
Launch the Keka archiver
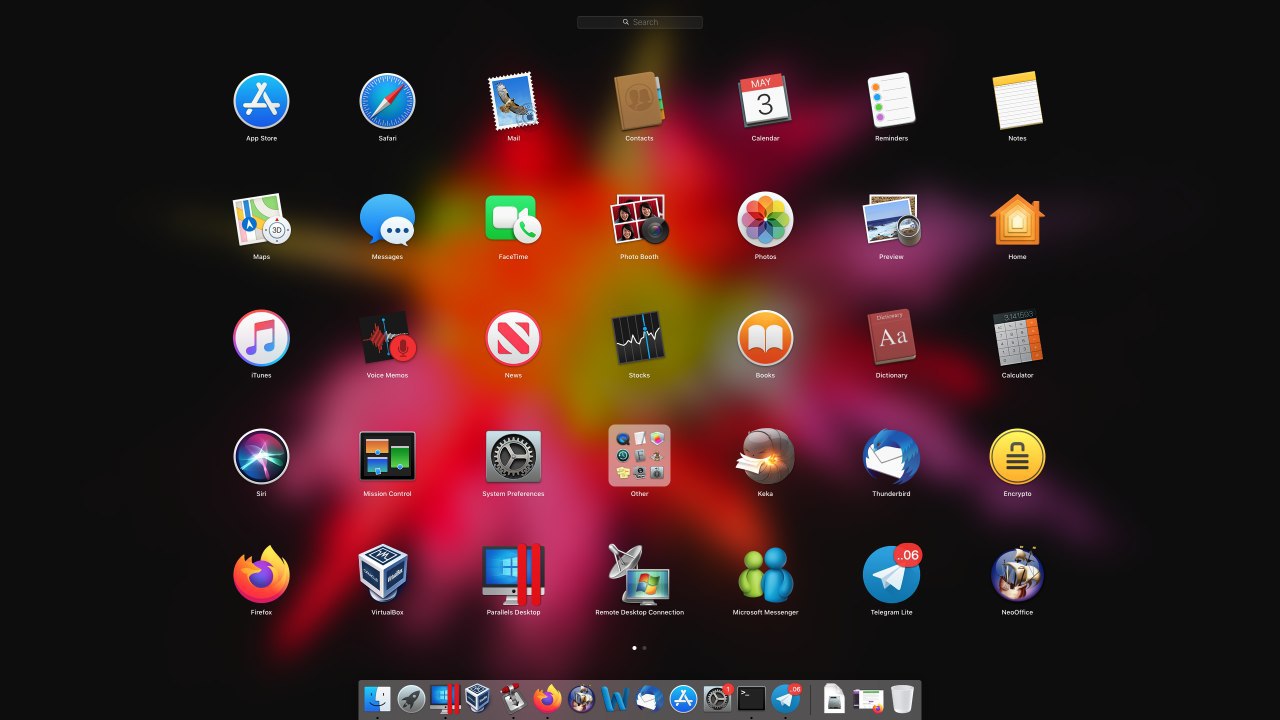[765, 456]
